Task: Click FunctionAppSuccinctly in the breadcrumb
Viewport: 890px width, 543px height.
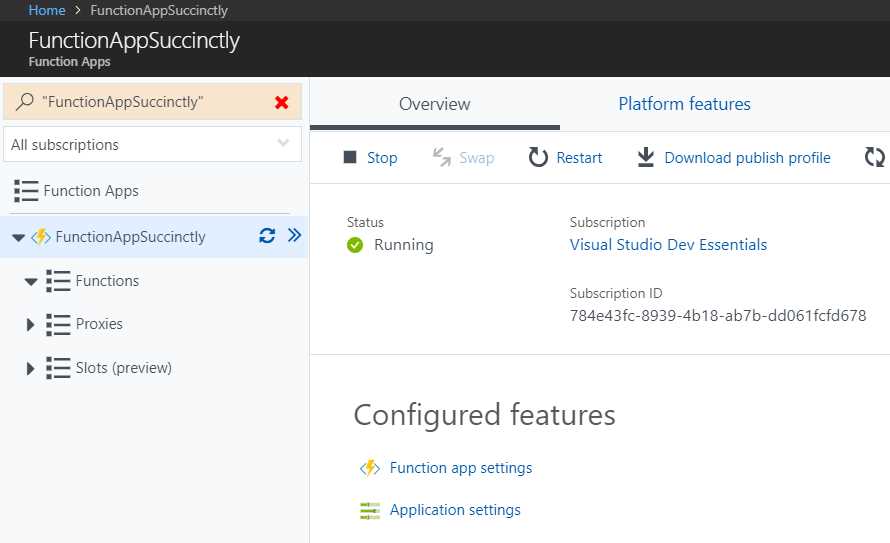Action: [159, 10]
